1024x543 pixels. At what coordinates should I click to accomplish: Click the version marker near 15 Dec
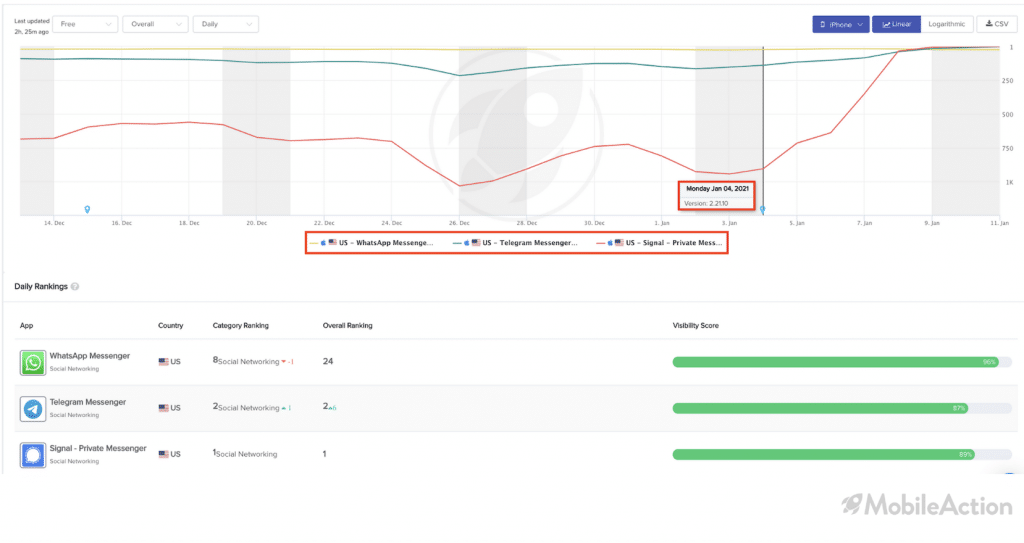click(x=87, y=210)
